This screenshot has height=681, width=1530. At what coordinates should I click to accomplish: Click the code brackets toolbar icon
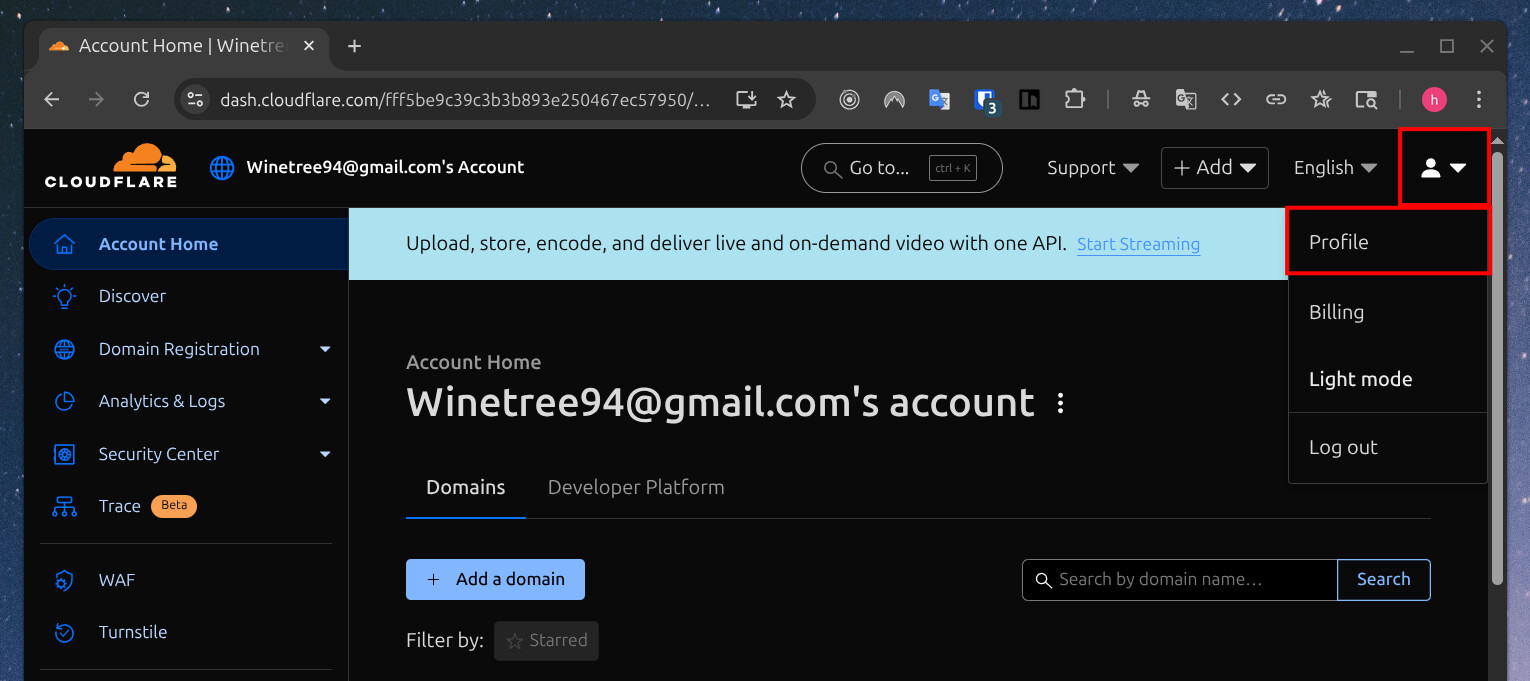pos(1231,99)
